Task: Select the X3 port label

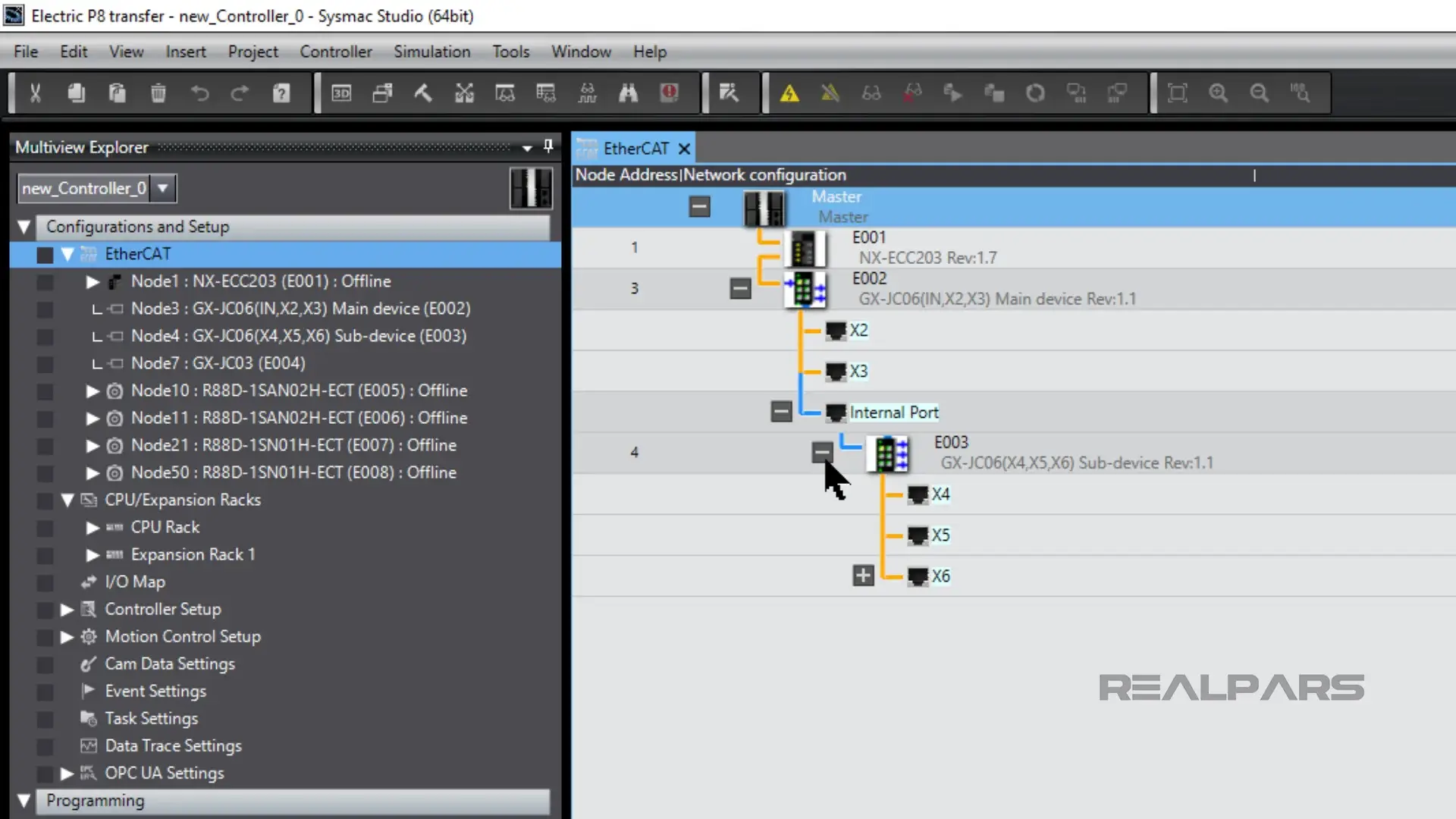Action: point(858,372)
